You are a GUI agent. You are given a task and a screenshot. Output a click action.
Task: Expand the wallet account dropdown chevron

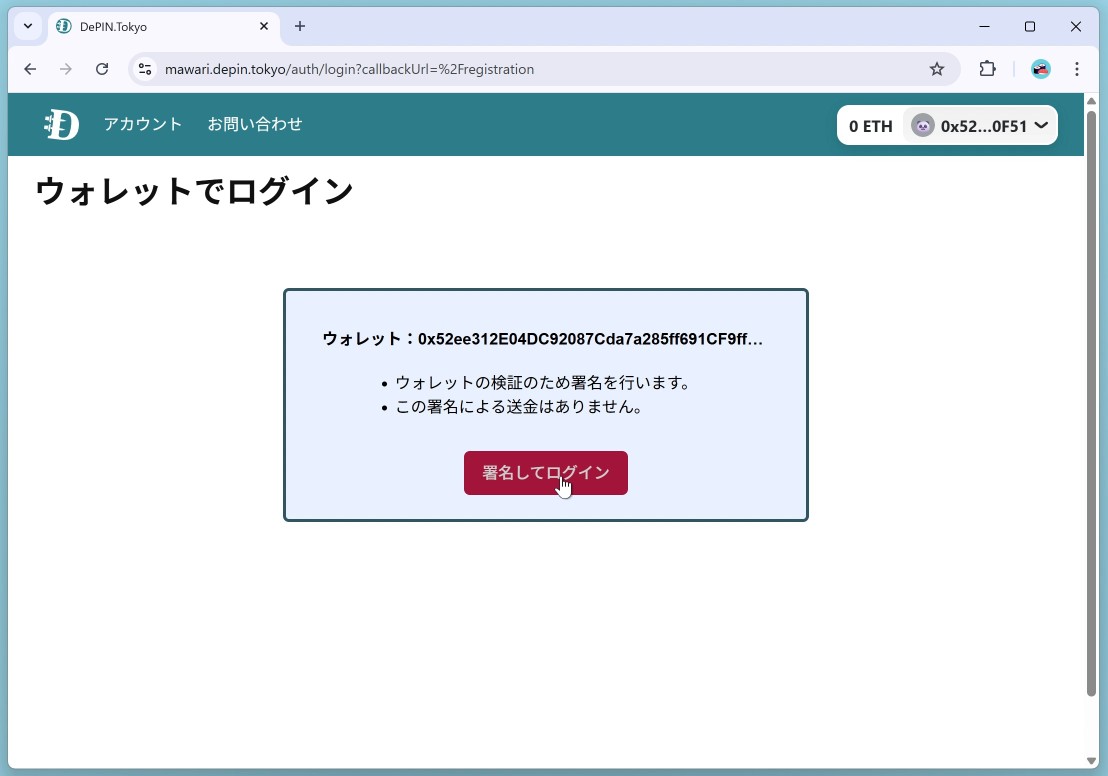(1041, 126)
